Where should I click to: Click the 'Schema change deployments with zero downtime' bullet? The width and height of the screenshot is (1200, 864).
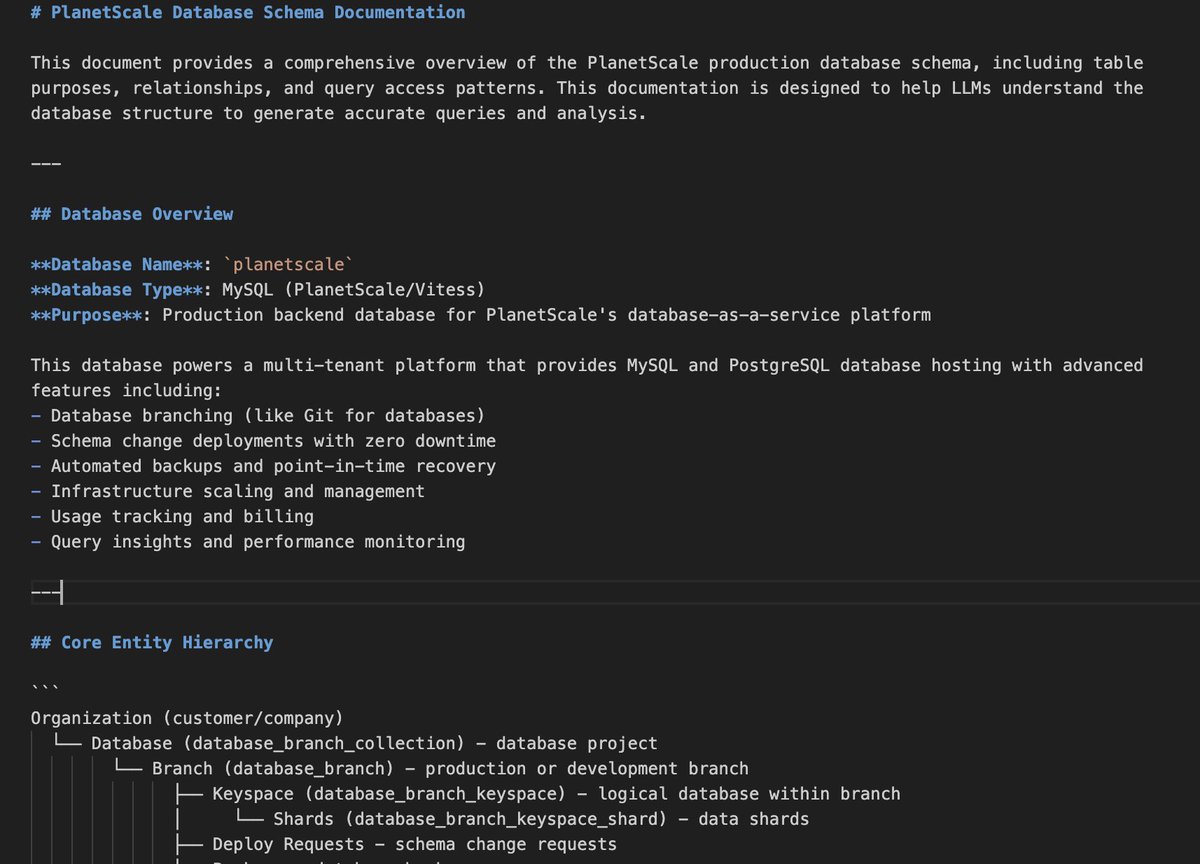tap(263, 441)
